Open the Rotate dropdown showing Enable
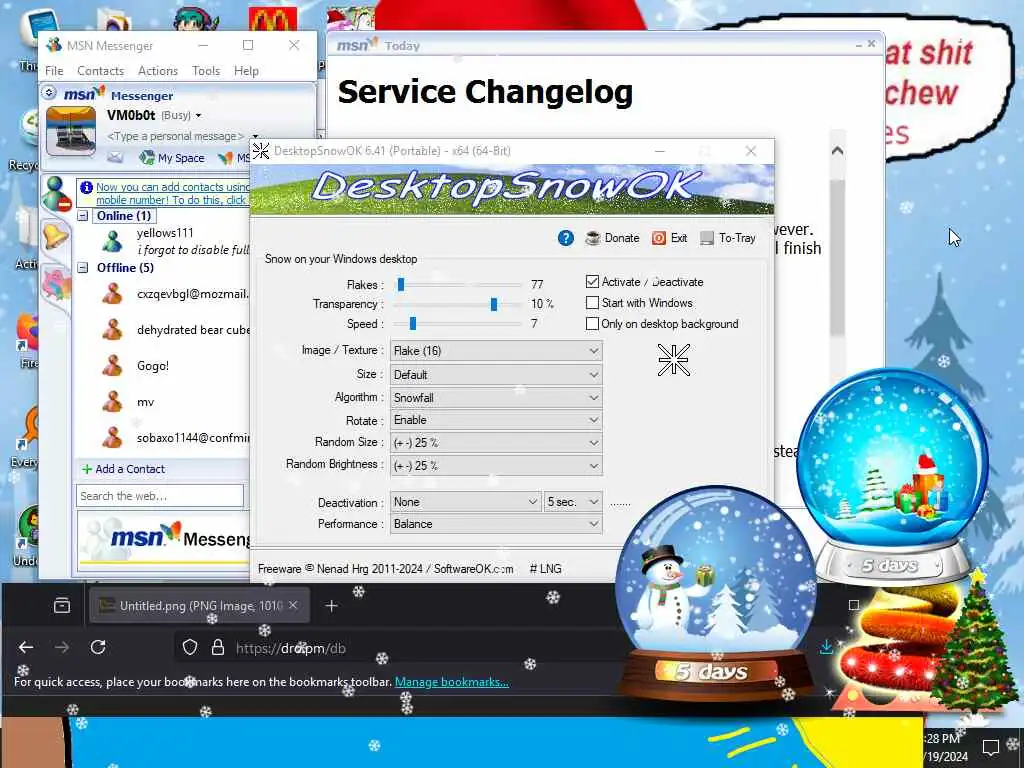The height and width of the screenshot is (768, 1024). (x=496, y=420)
